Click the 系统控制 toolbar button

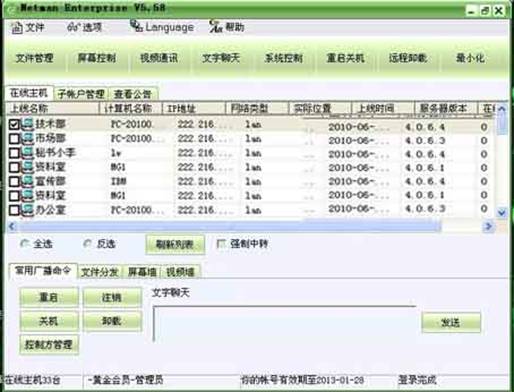click(x=283, y=58)
